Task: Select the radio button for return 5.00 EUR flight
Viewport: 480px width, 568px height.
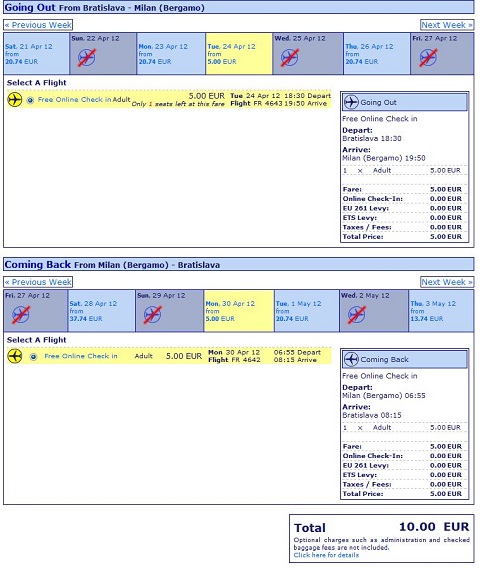Action: coord(33,357)
